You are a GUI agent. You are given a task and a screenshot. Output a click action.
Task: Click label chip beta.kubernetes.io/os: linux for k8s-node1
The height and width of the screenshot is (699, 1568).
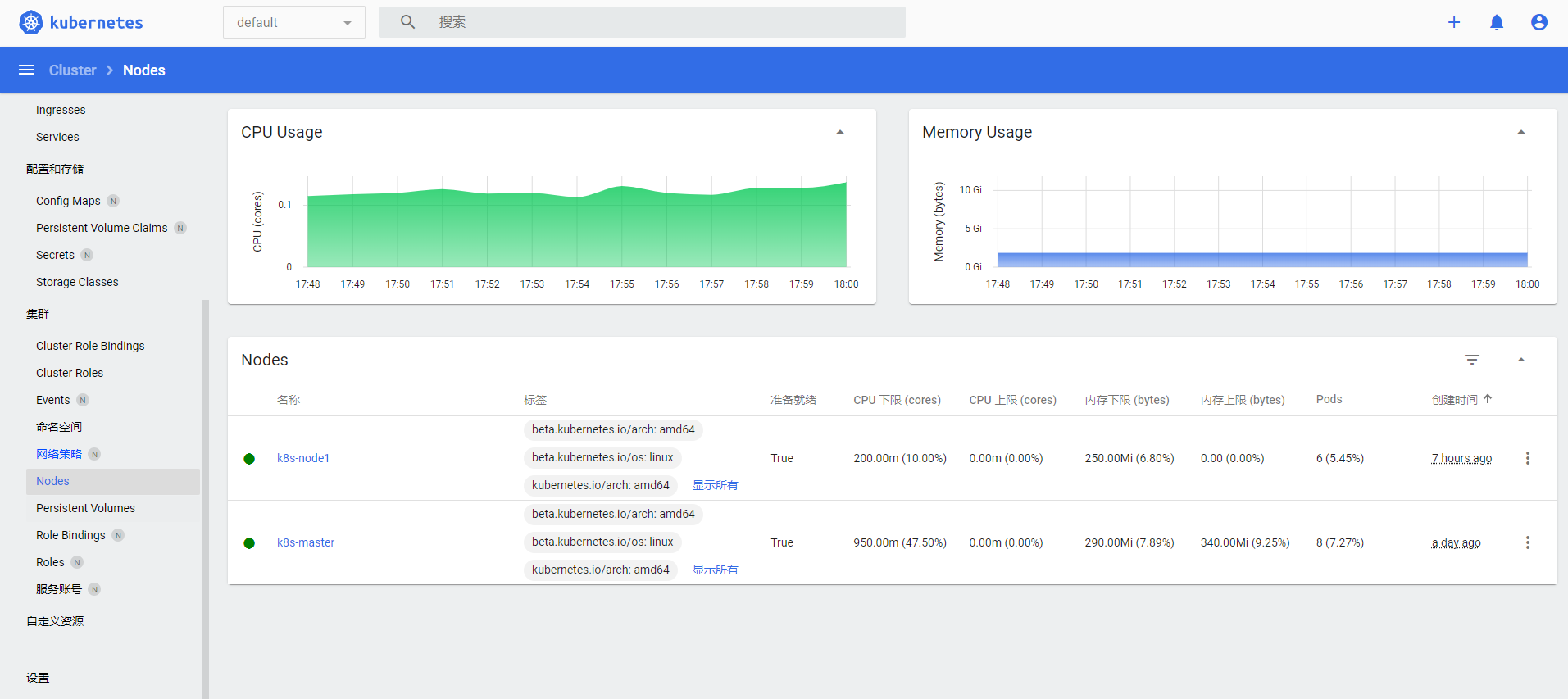pos(602,457)
